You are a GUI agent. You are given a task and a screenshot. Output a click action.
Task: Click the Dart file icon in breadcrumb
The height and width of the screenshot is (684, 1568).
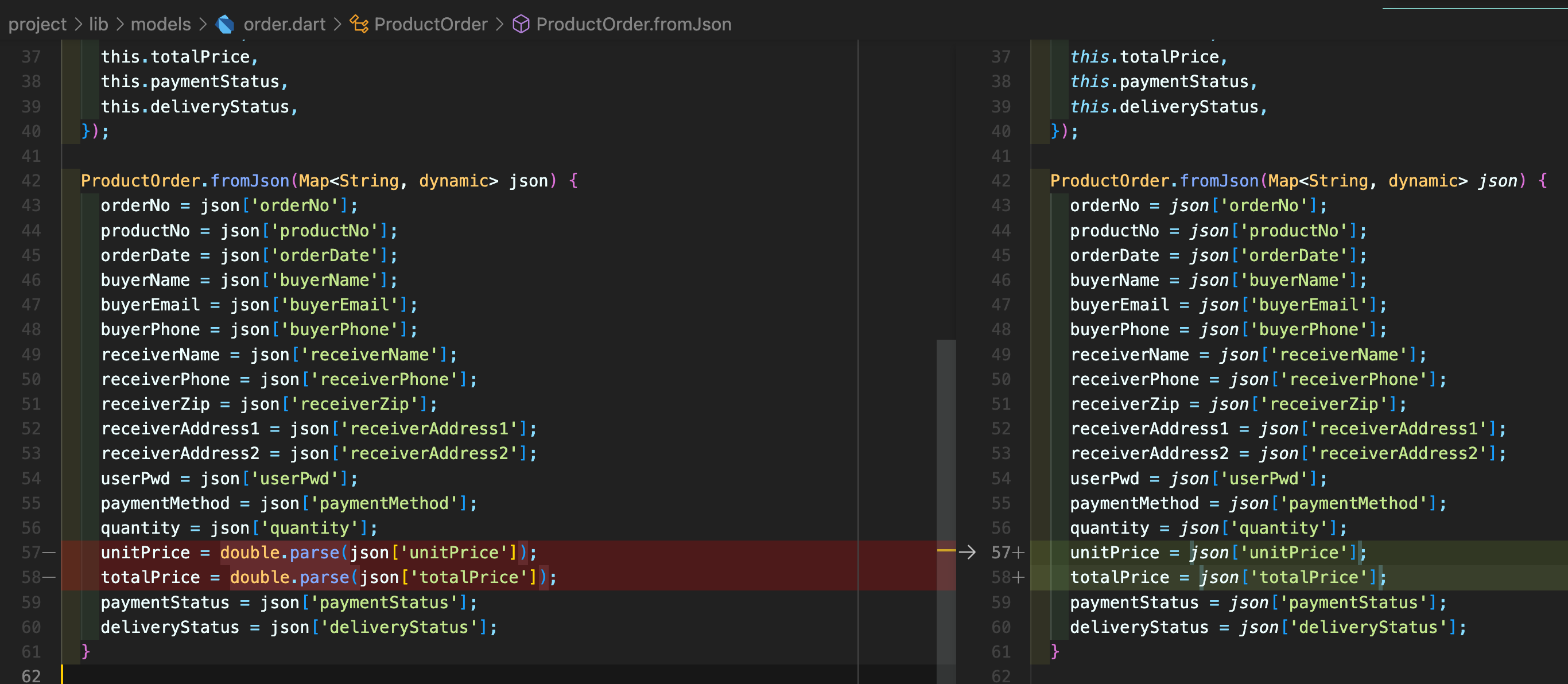224,24
